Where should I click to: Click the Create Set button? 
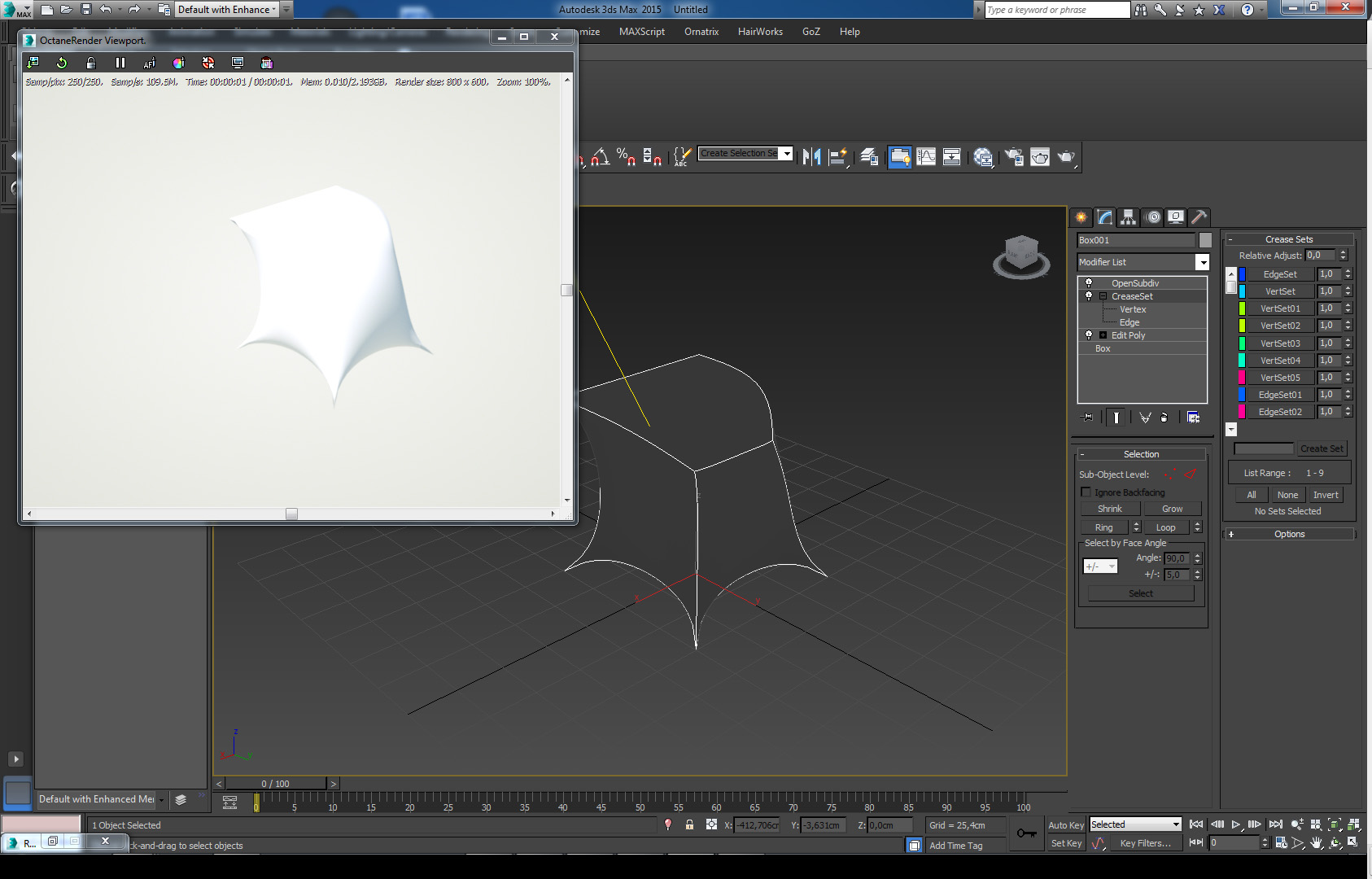point(1321,448)
